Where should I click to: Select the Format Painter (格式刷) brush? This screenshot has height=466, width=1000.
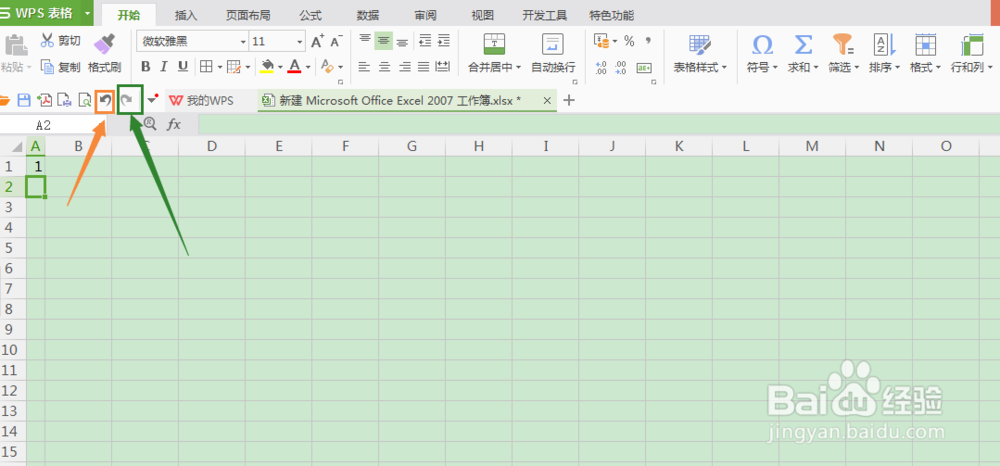coord(104,43)
